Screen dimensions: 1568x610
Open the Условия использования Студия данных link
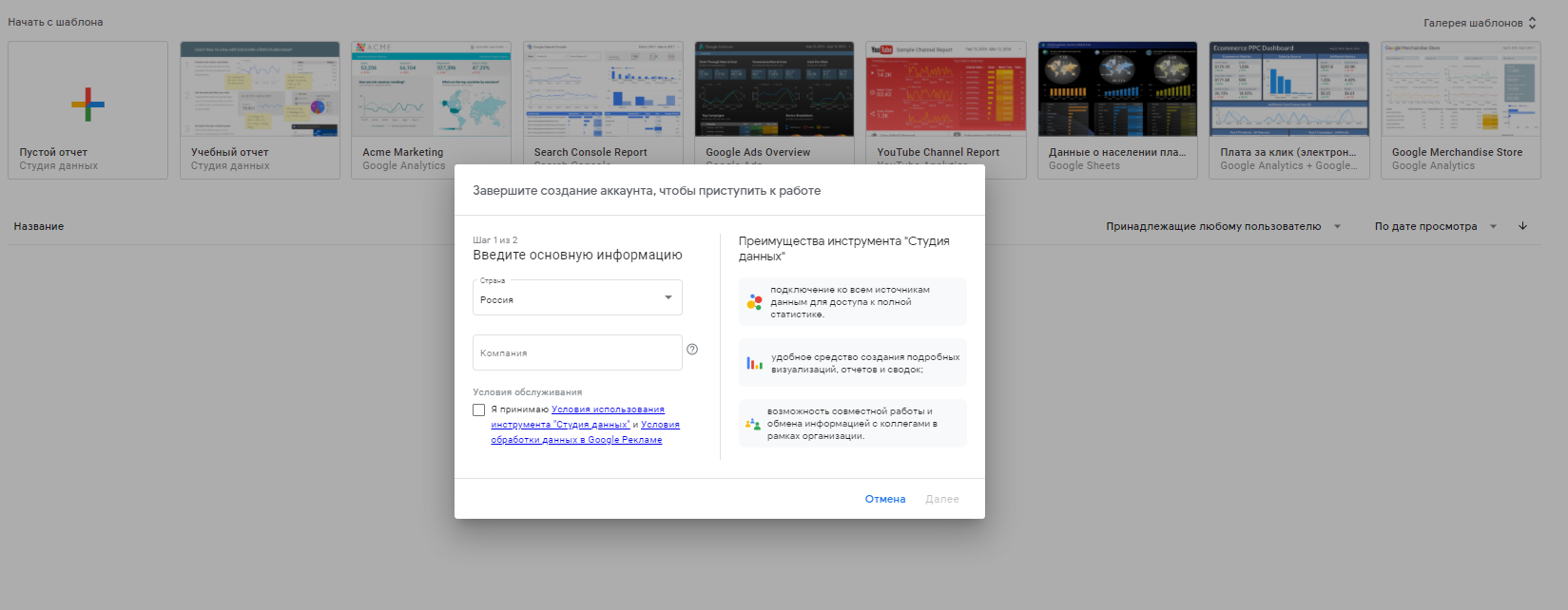[608, 410]
